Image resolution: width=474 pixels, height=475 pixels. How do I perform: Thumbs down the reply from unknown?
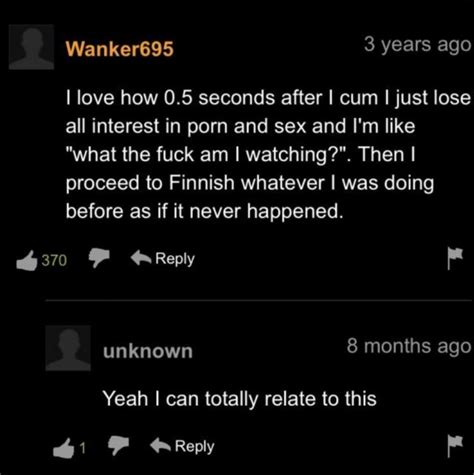click(119, 445)
